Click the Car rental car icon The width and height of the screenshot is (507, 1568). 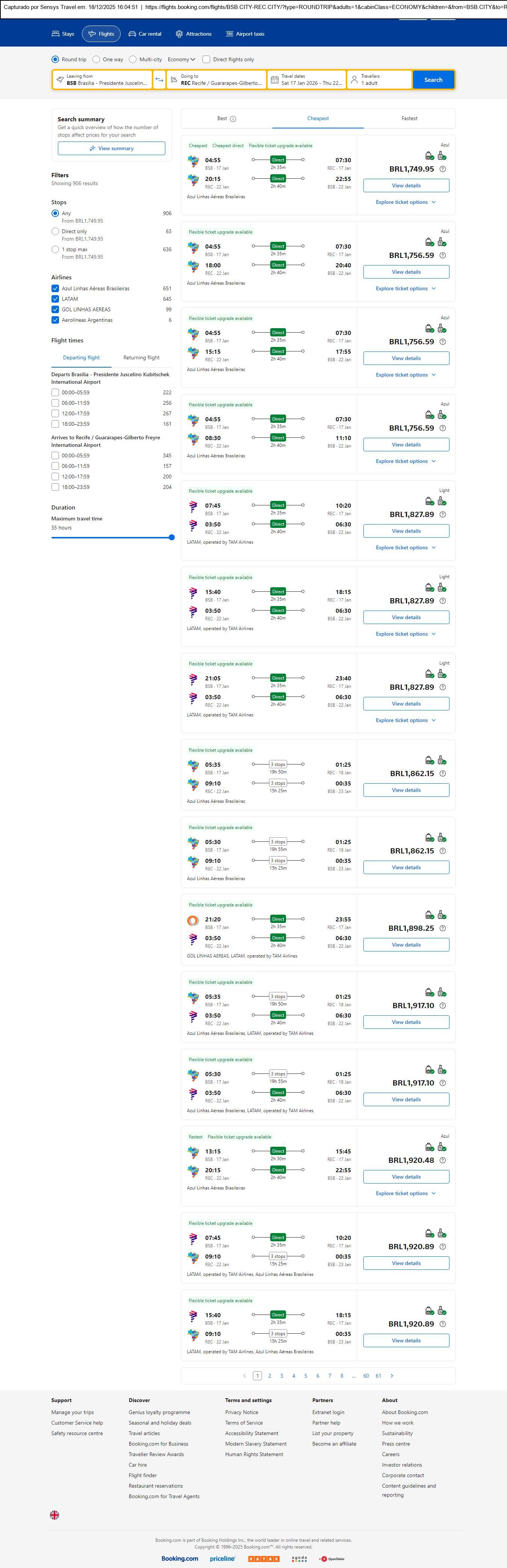click(x=132, y=34)
